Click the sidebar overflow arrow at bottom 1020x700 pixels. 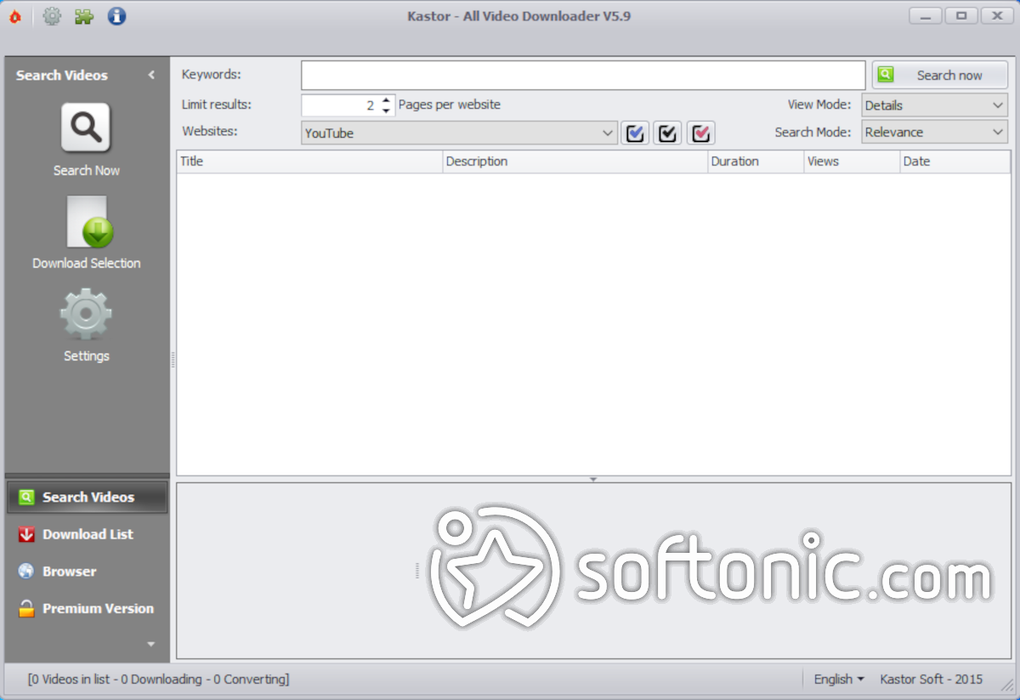coord(151,644)
